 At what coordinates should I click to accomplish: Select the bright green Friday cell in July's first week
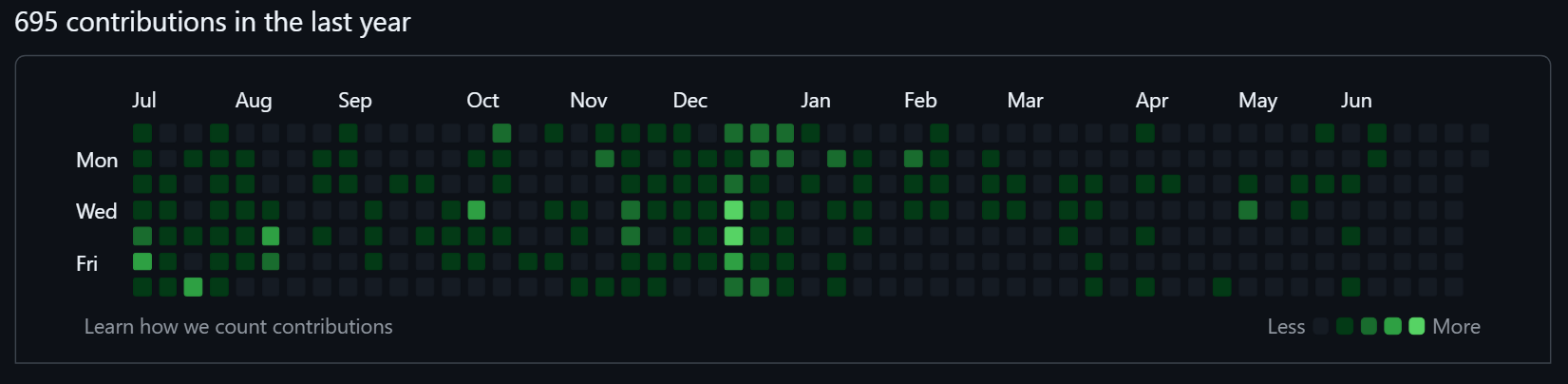[142, 261]
